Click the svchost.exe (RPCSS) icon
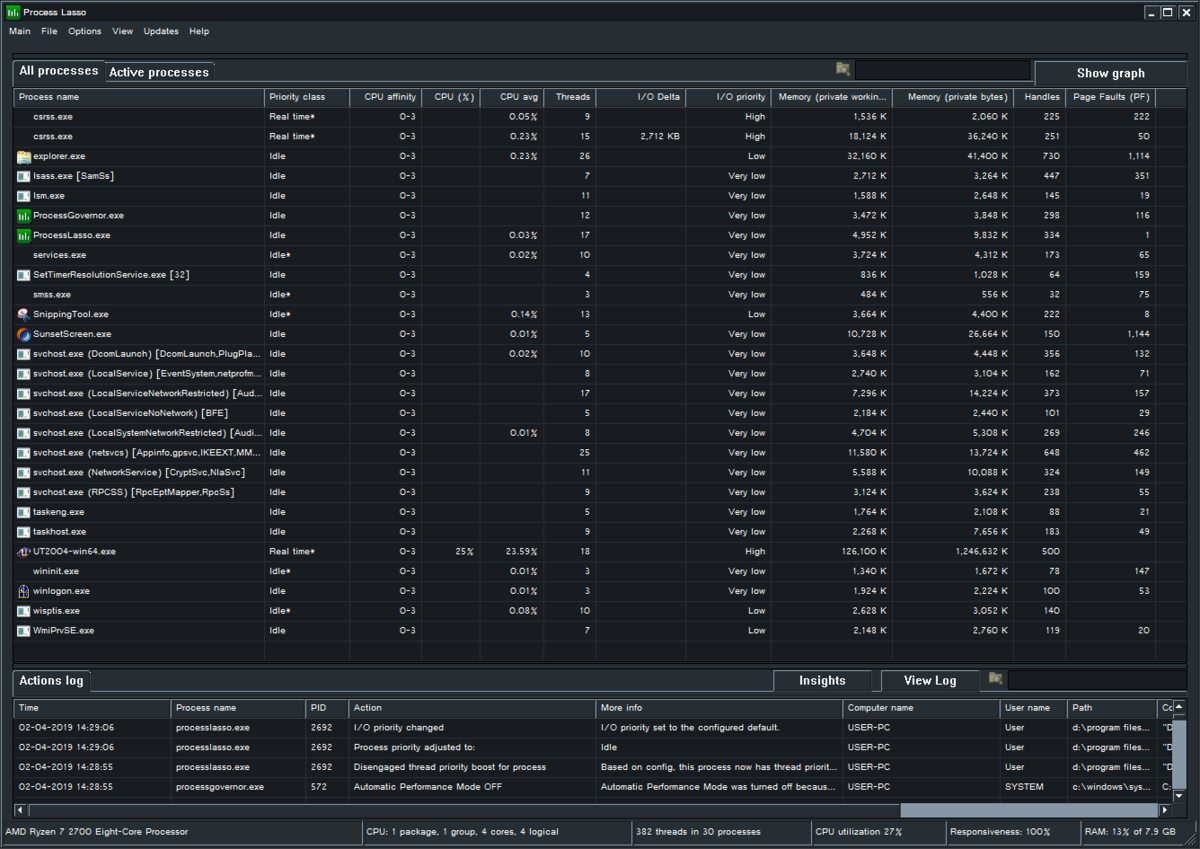Screen dimensions: 1200x849 click(x=24, y=492)
